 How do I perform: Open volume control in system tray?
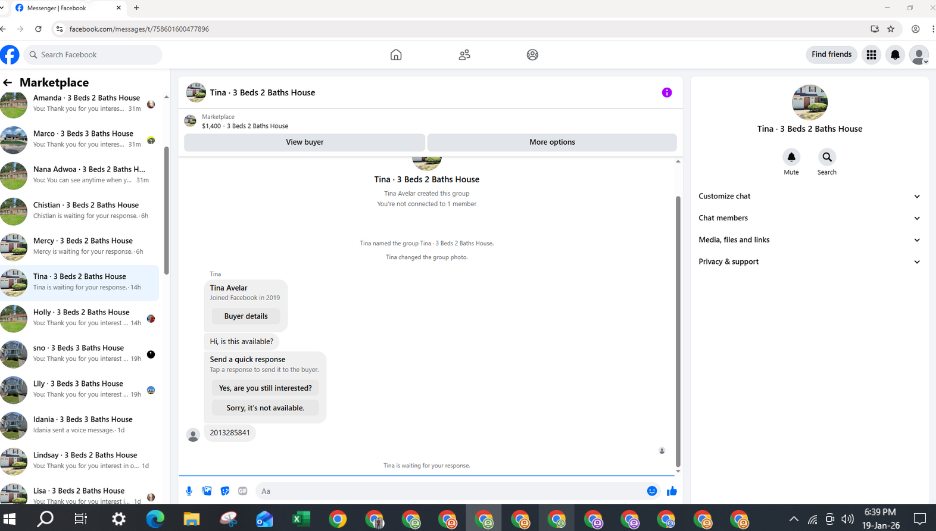click(x=847, y=519)
